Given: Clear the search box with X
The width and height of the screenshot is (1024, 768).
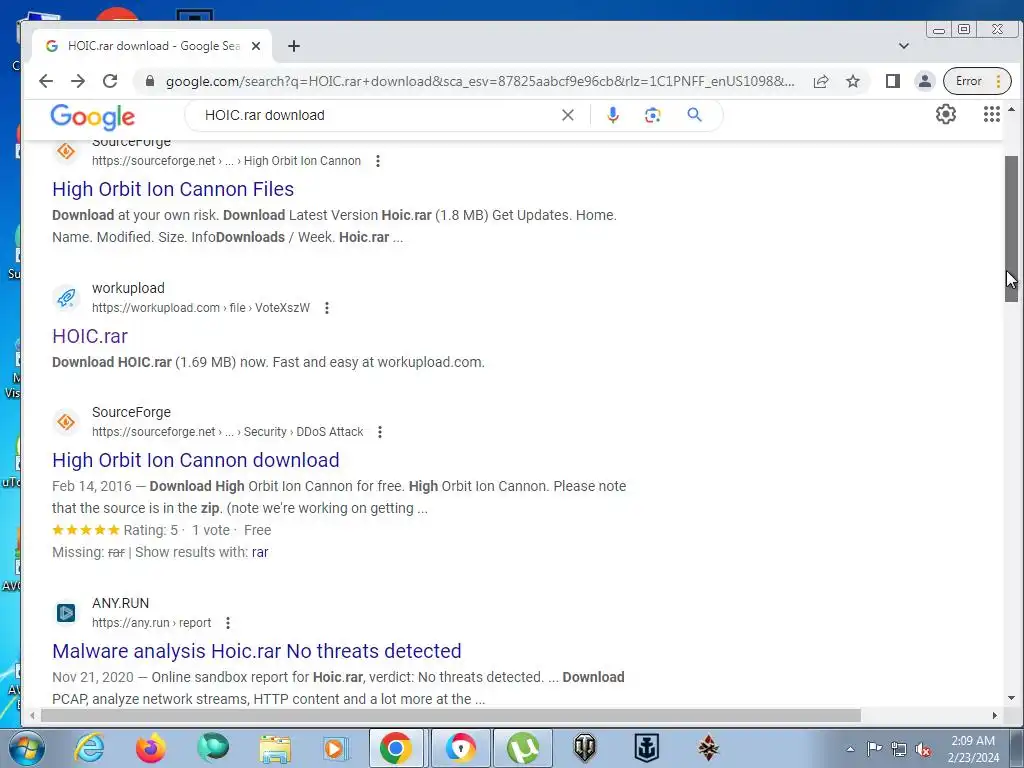Looking at the screenshot, I should [568, 115].
